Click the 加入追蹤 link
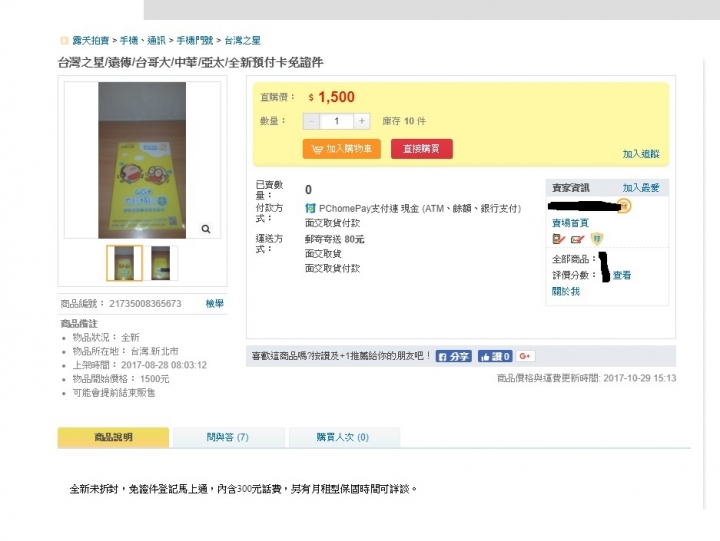The height and width of the screenshot is (541, 720). tap(641, 154)
